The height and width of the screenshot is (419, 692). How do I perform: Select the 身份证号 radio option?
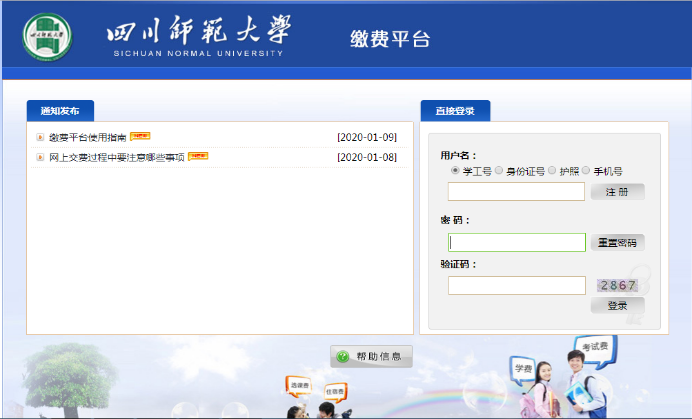(499, 170)
